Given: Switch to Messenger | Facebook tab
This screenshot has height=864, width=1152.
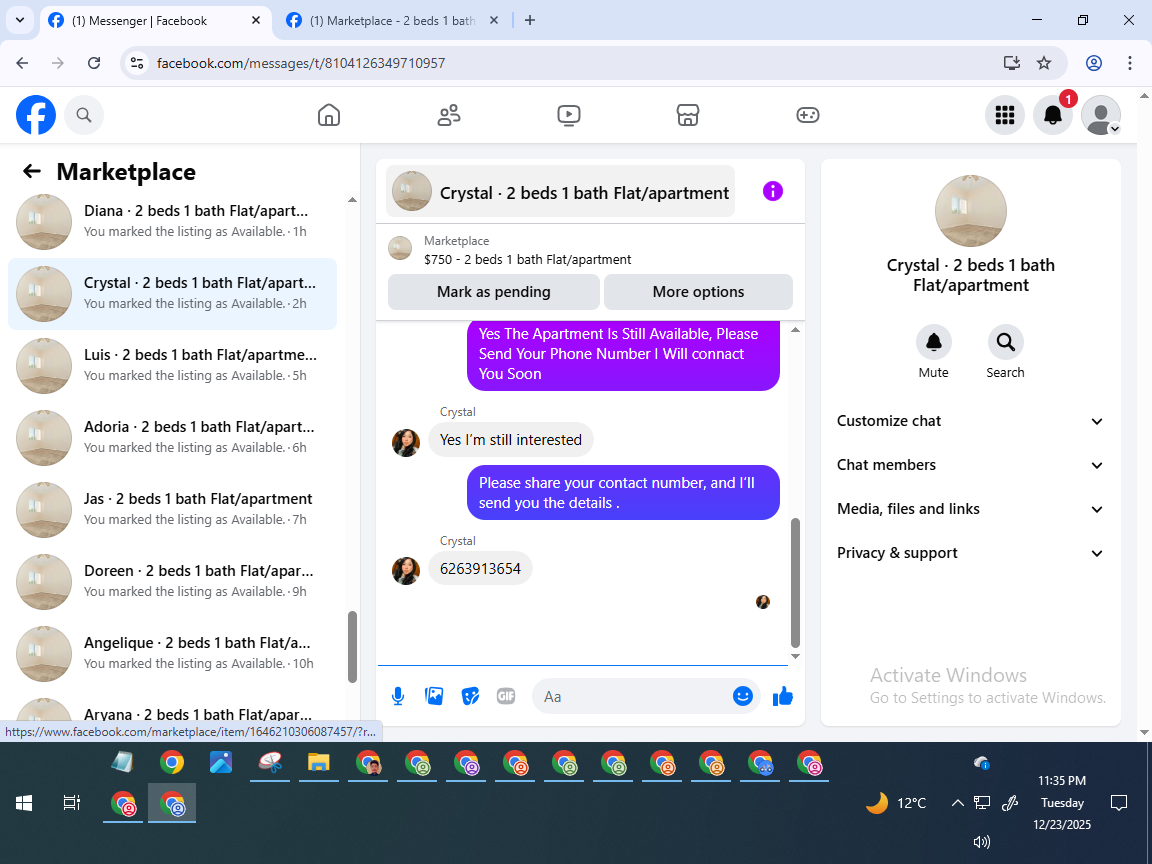Looking at the screenshot, I should [x=154, y=21].
